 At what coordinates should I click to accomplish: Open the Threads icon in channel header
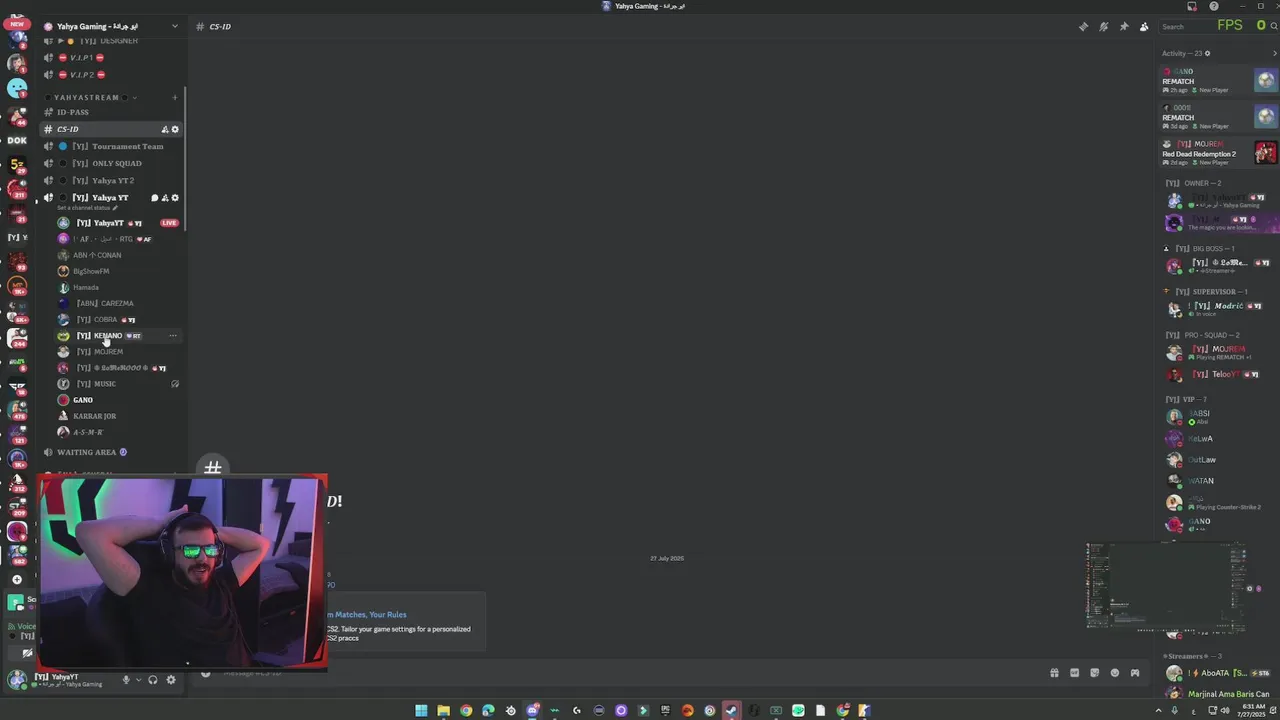pos(1083,27)
